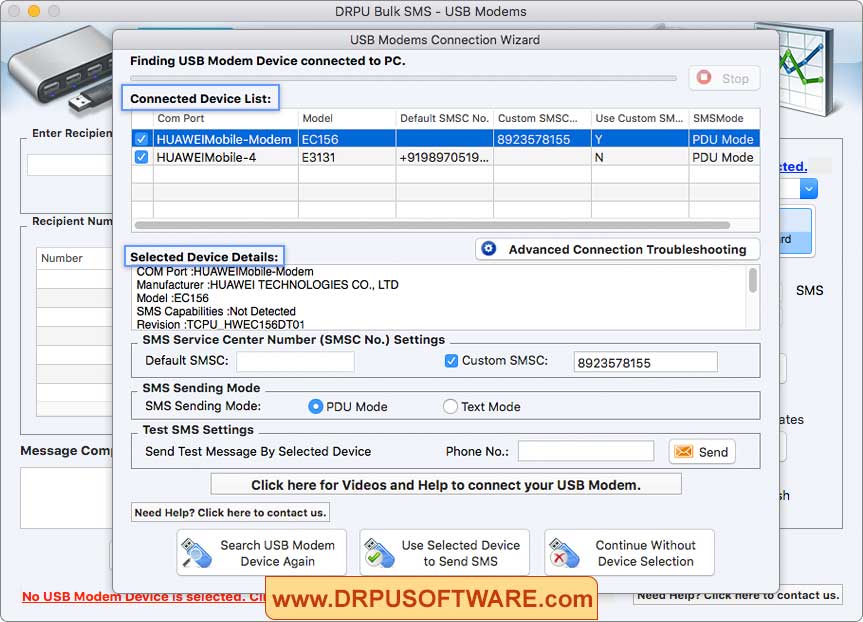The height and width of the screenshot is (622, 863).
Task: Click the Need Help contact link in the main window
Action: (x=738, y=595)
